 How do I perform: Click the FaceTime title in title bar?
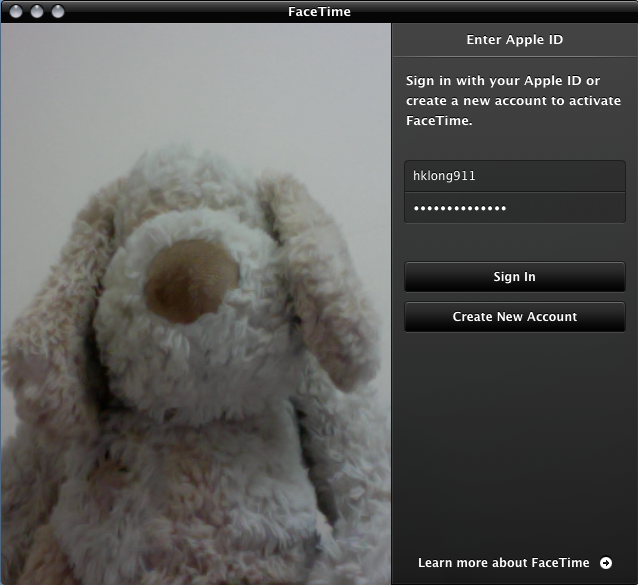[x=319, y=11]
